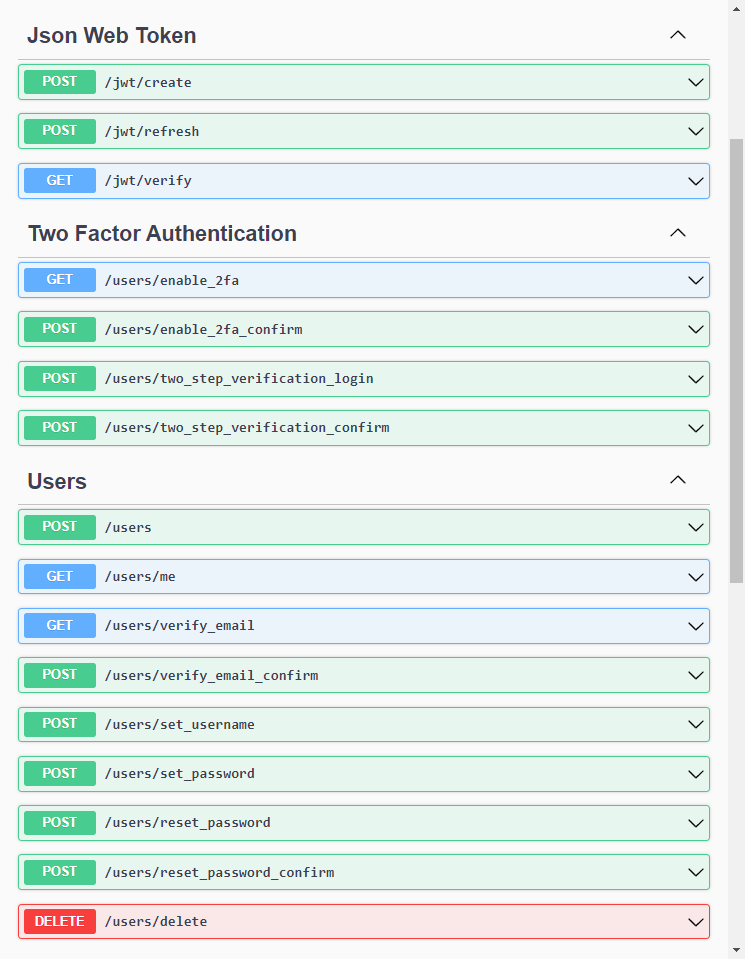Image resolution: width=745 pixels, height=959 pixels.
Task: Click GET badge of /users/verify_email
Action: coord(60,625)
